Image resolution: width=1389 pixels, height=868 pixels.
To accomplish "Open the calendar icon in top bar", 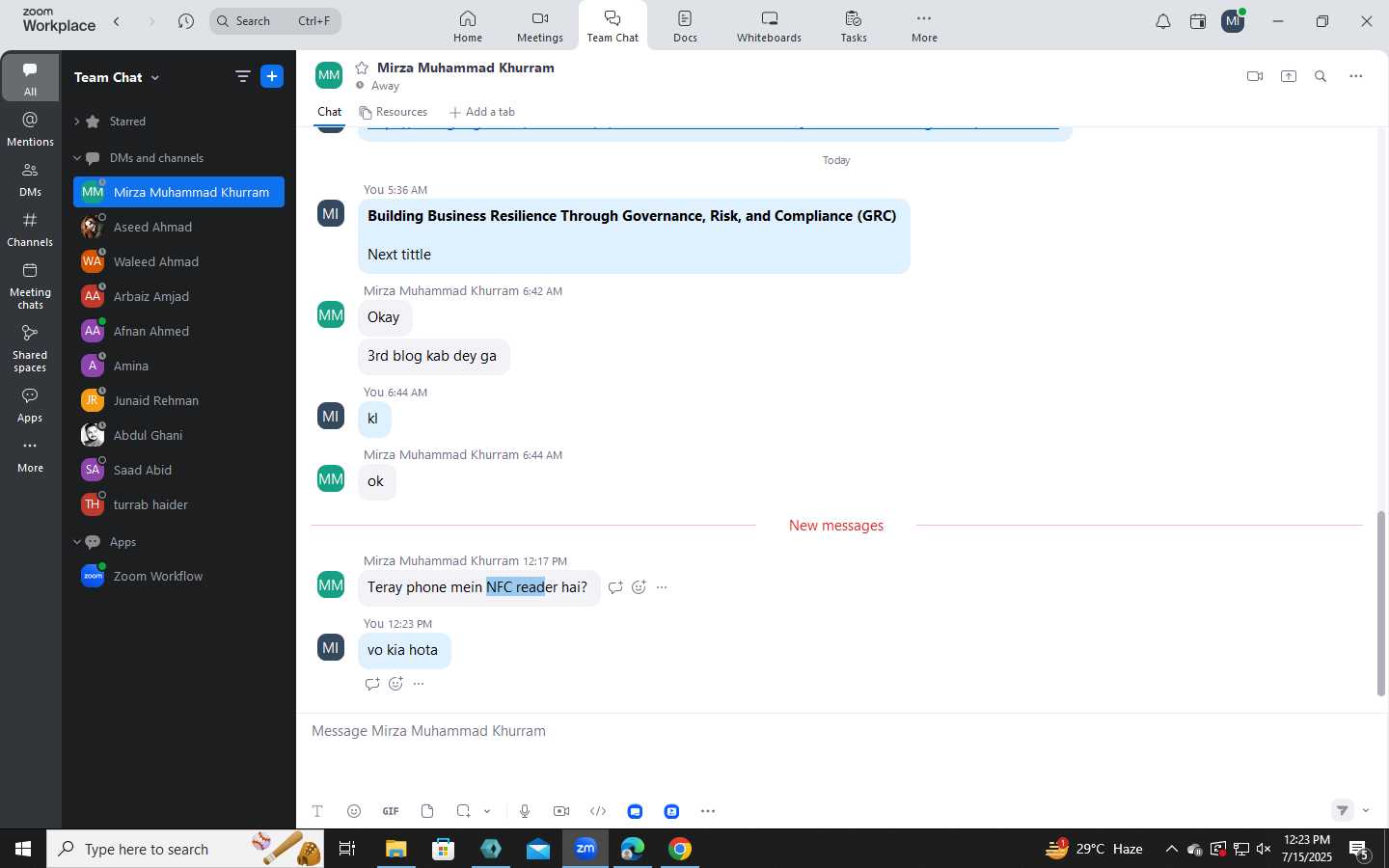I will 1198,21.
